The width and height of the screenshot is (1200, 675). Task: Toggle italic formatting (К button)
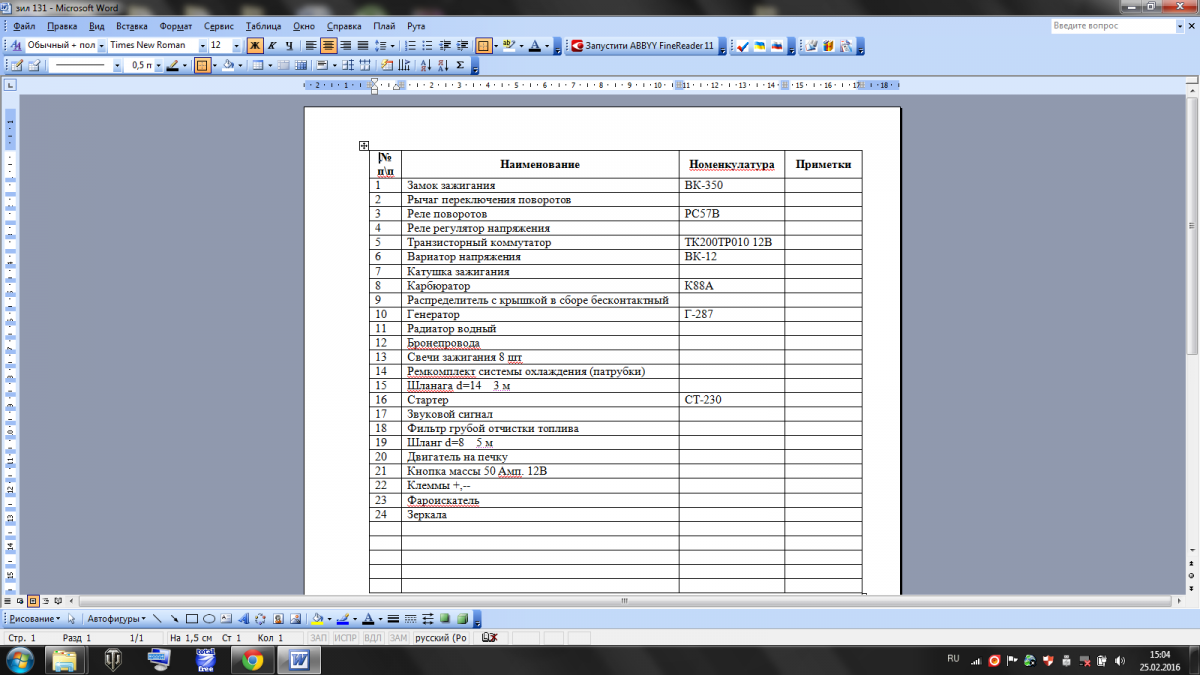(x=272, y=46)
